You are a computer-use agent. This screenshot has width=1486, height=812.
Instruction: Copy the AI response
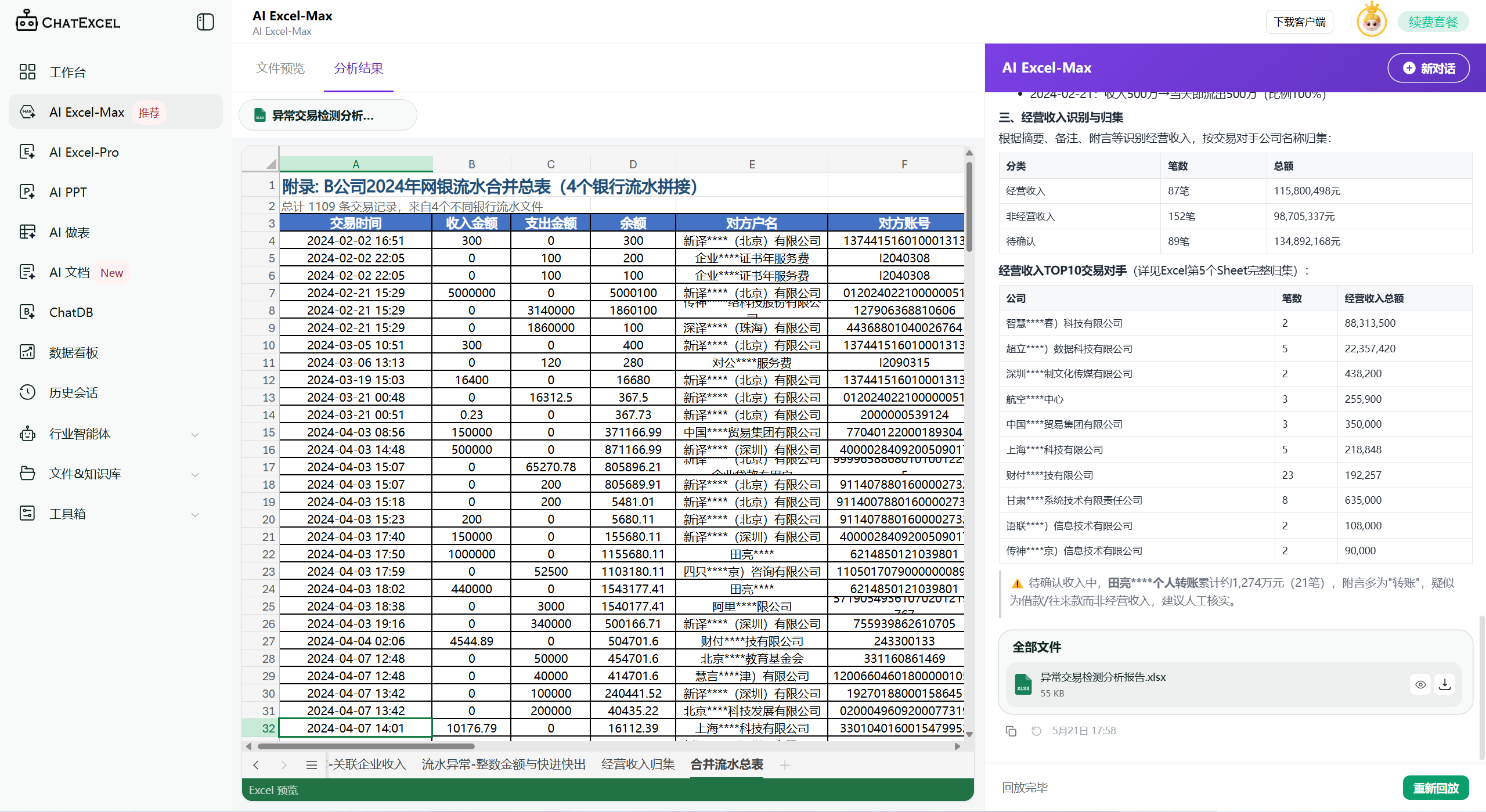[x=1011, y=731]
